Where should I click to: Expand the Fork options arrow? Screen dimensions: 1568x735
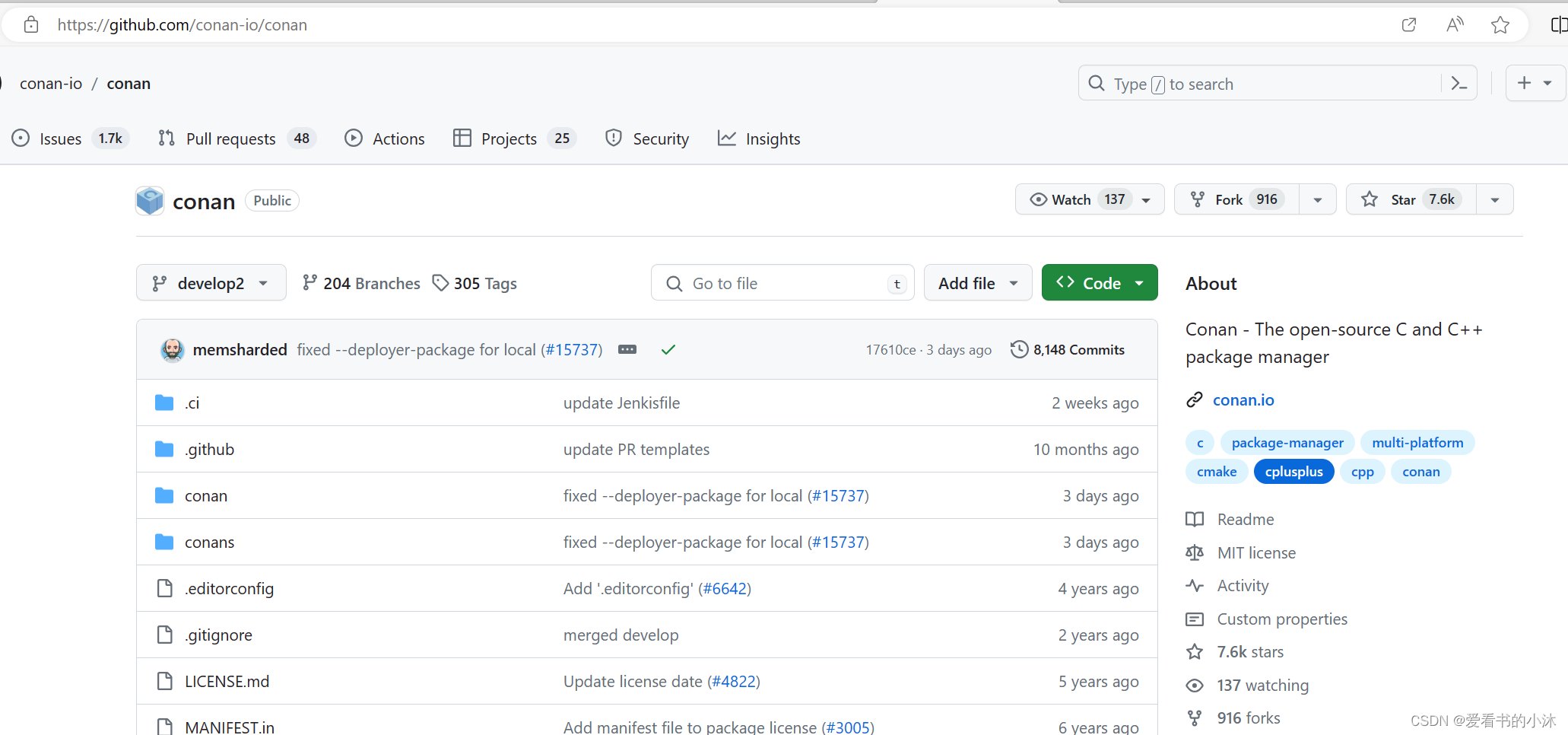(x=1318, y=199)
